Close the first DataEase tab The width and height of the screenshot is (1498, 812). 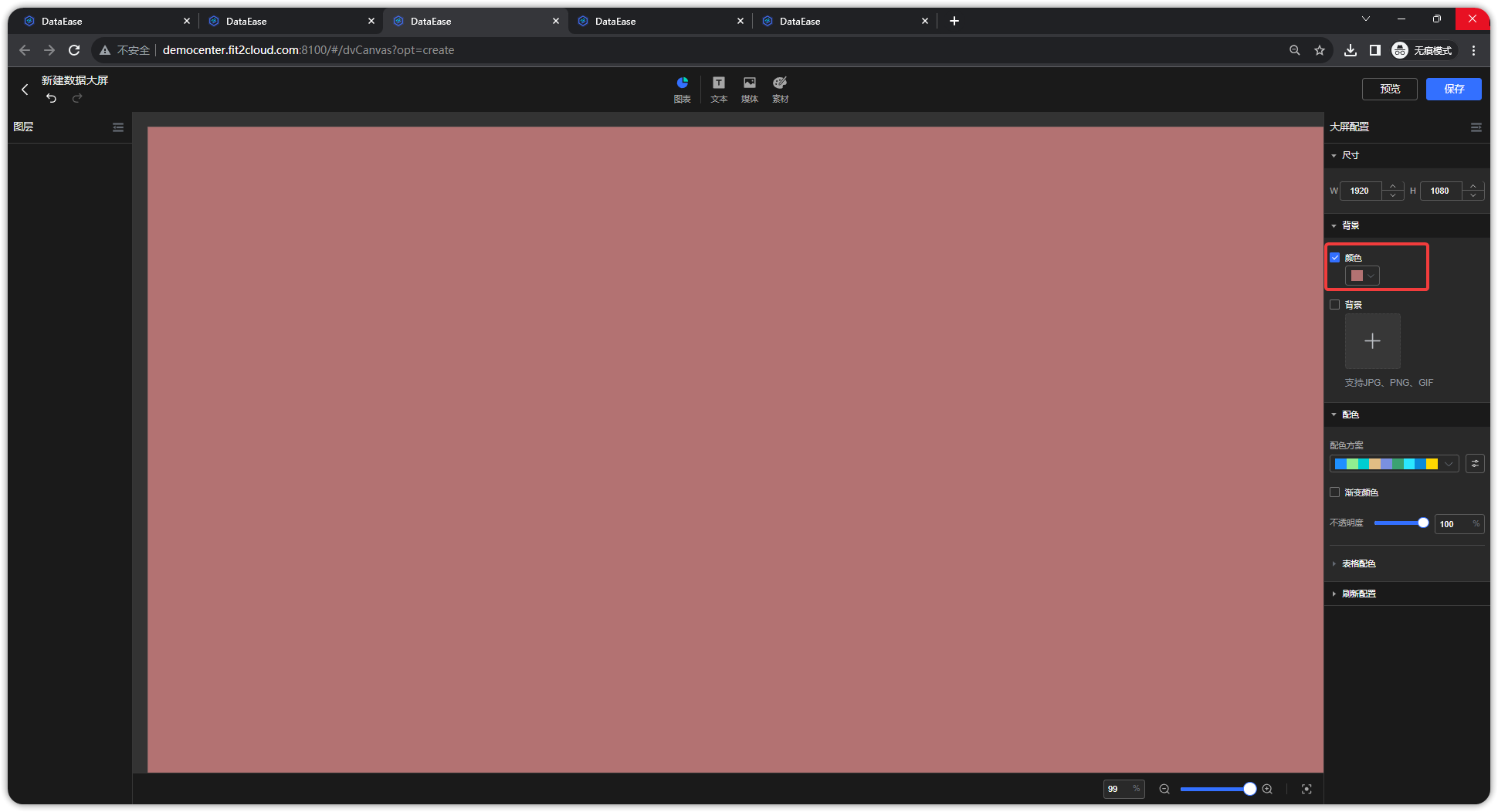pyautogui.click(x=187, y=21)
